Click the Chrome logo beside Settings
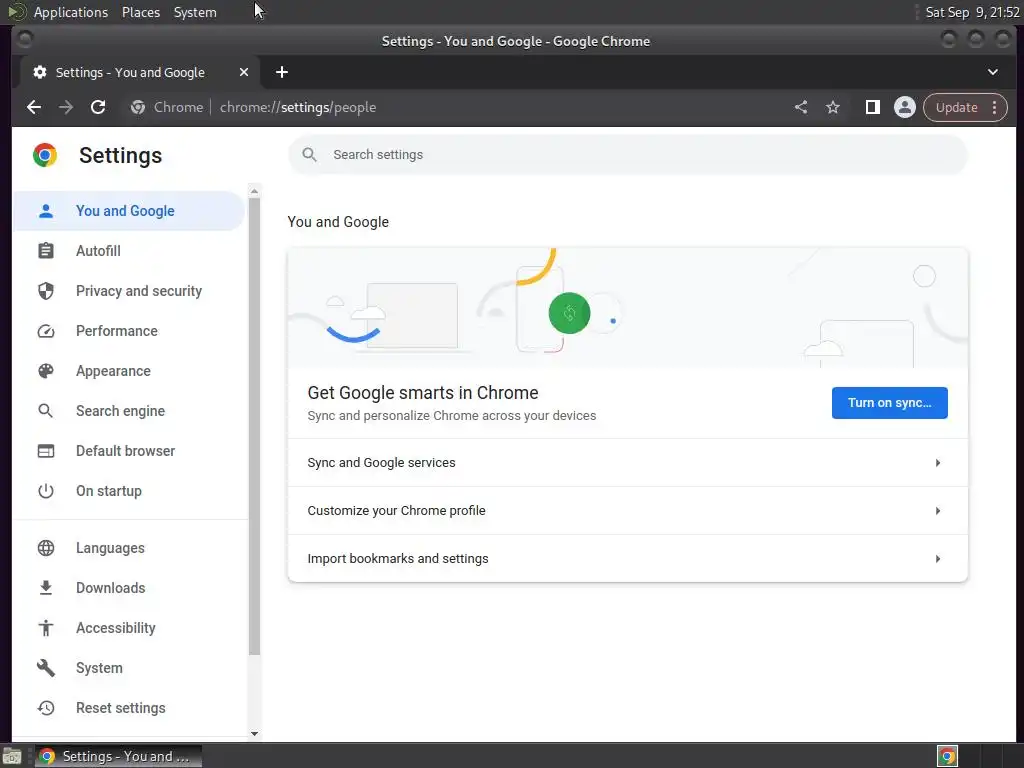Image resolution: width=1024 pixels, height=768 pixels. coord(45,155)
